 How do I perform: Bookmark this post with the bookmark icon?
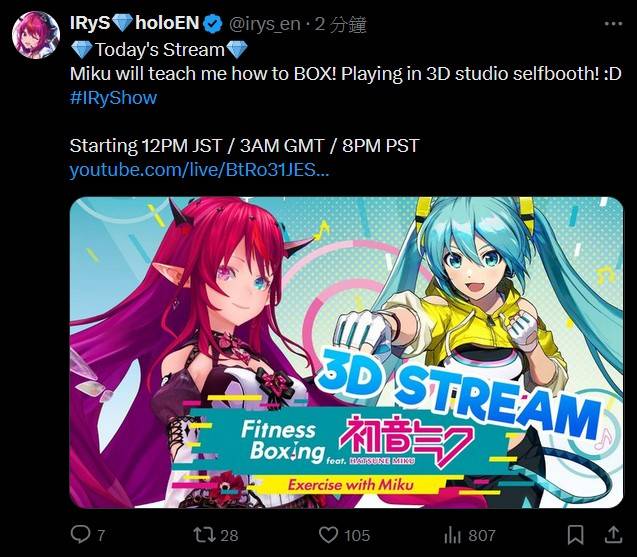tap(576, 534)
